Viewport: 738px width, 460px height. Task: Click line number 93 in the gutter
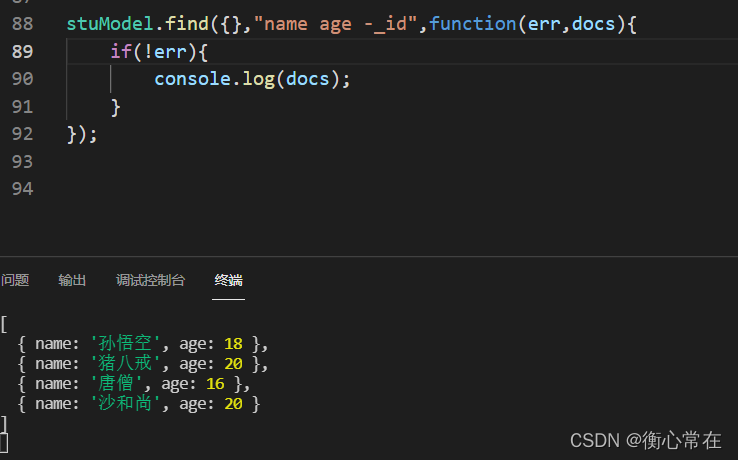(x=23, y=161)
